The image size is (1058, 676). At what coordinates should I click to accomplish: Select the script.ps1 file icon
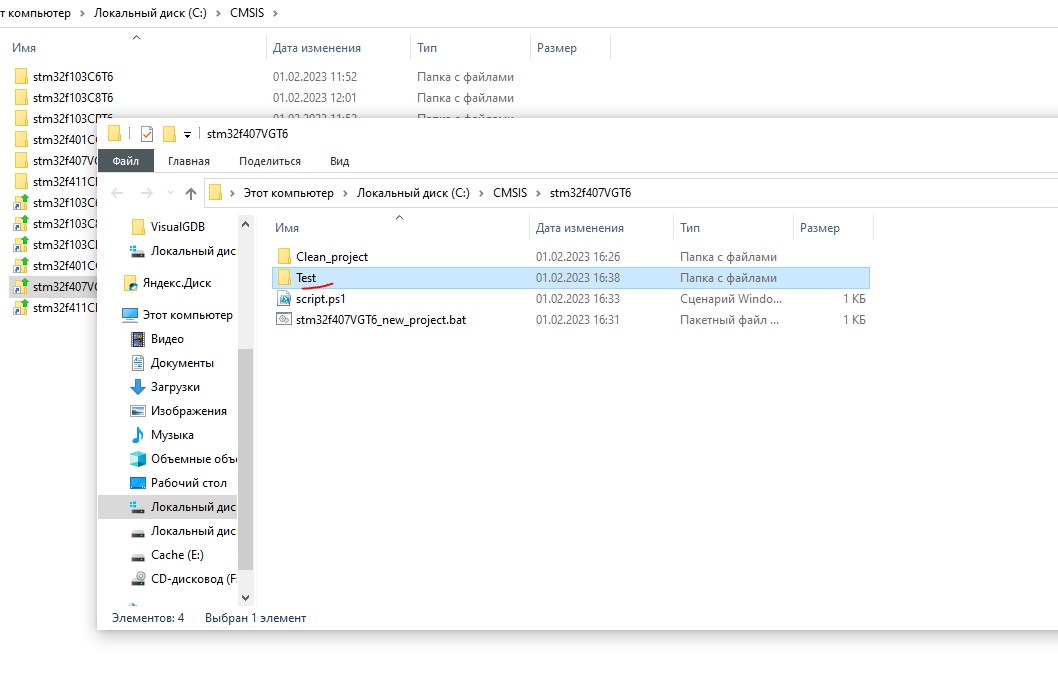point(284,298)
